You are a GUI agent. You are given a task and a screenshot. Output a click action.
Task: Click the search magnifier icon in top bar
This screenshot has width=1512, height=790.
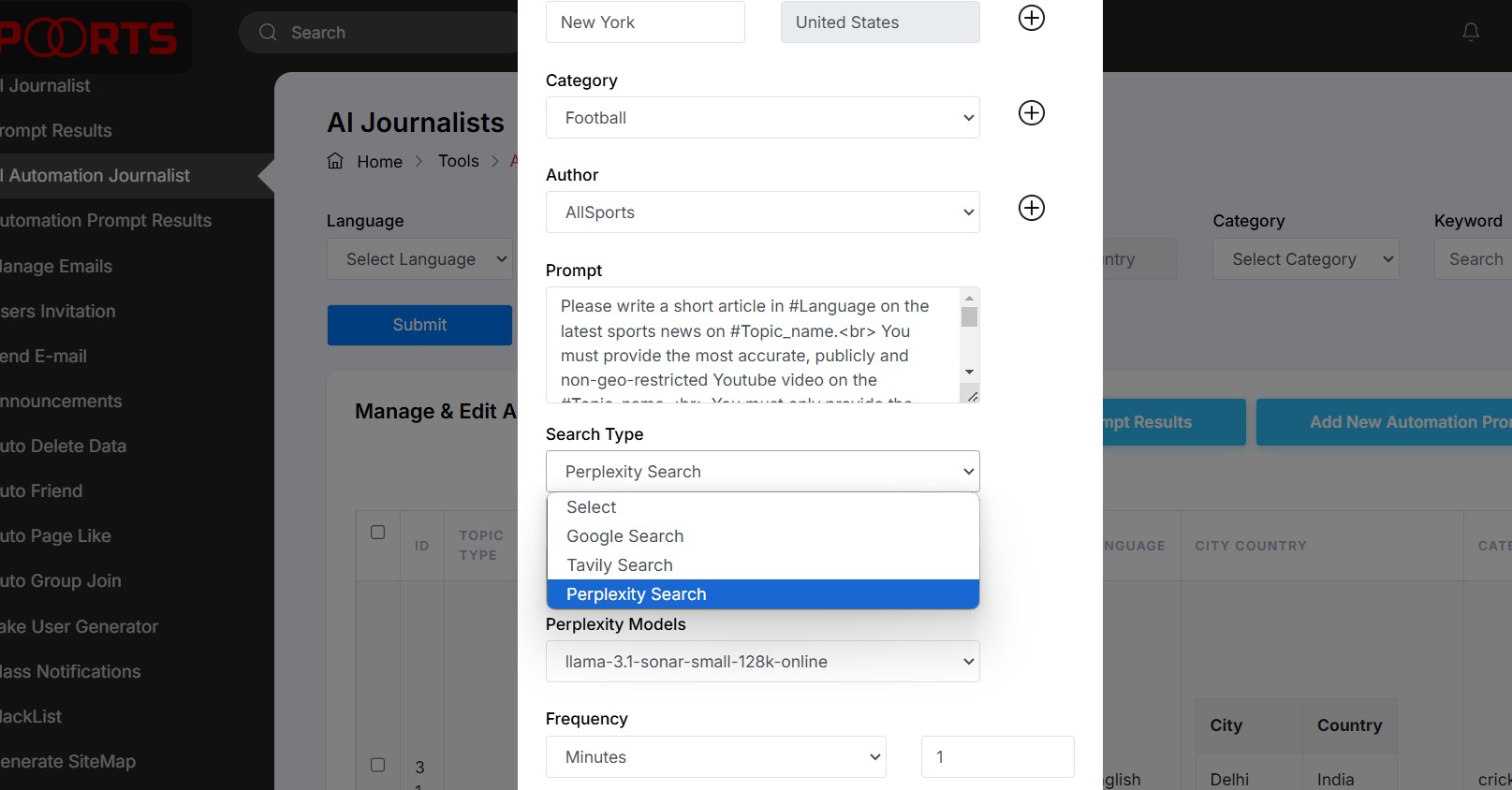click(268, 33)
